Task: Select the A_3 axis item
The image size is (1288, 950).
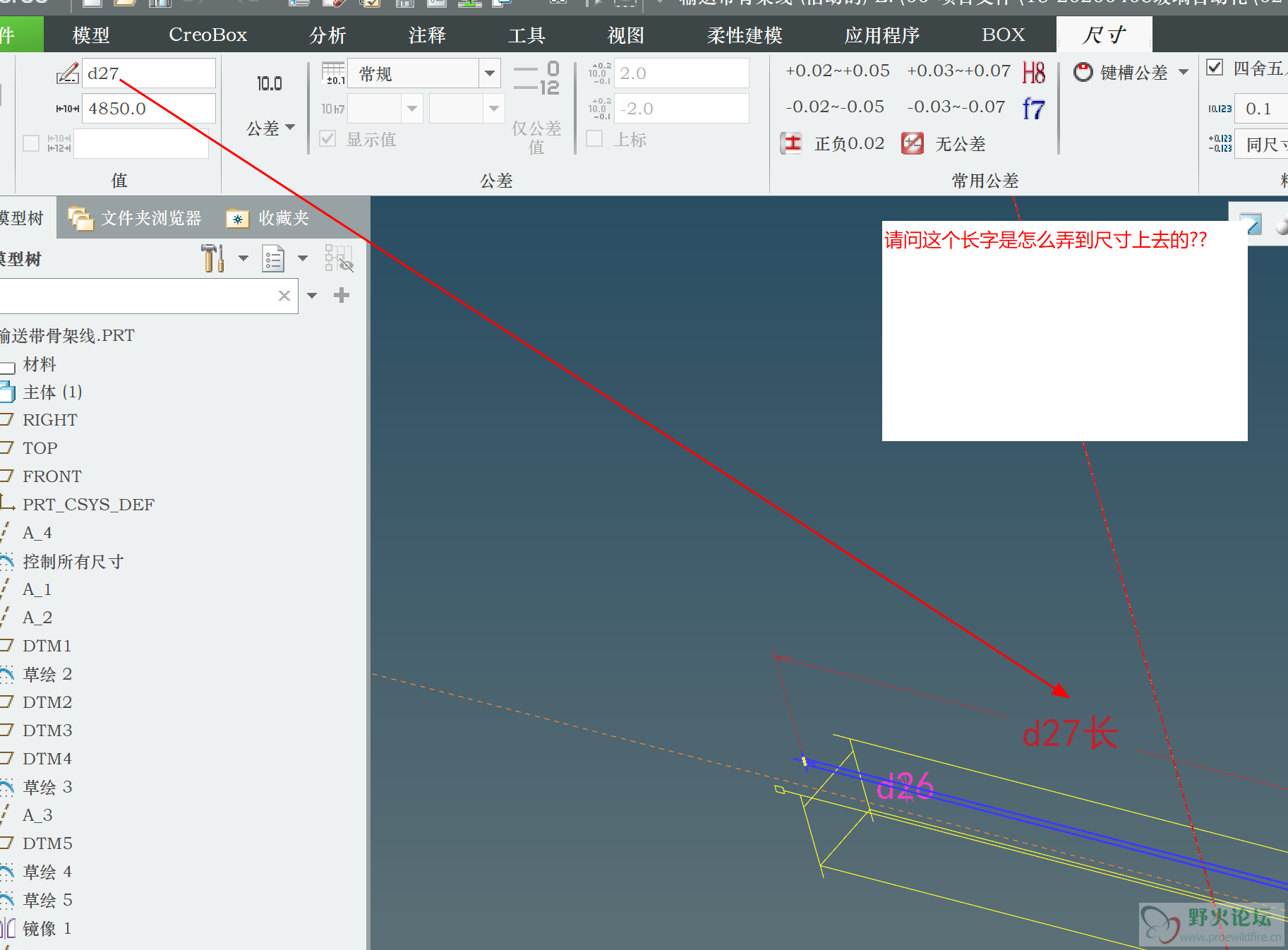Action: click(x=37, y=815)
